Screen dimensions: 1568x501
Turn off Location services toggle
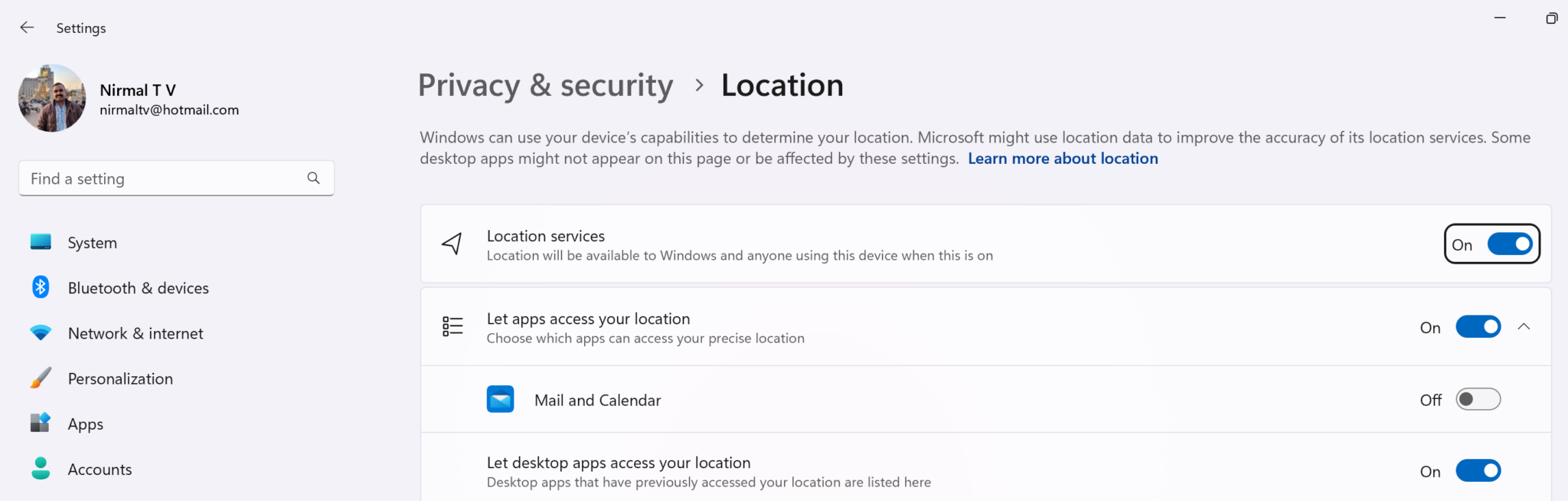coord(1510,244)
